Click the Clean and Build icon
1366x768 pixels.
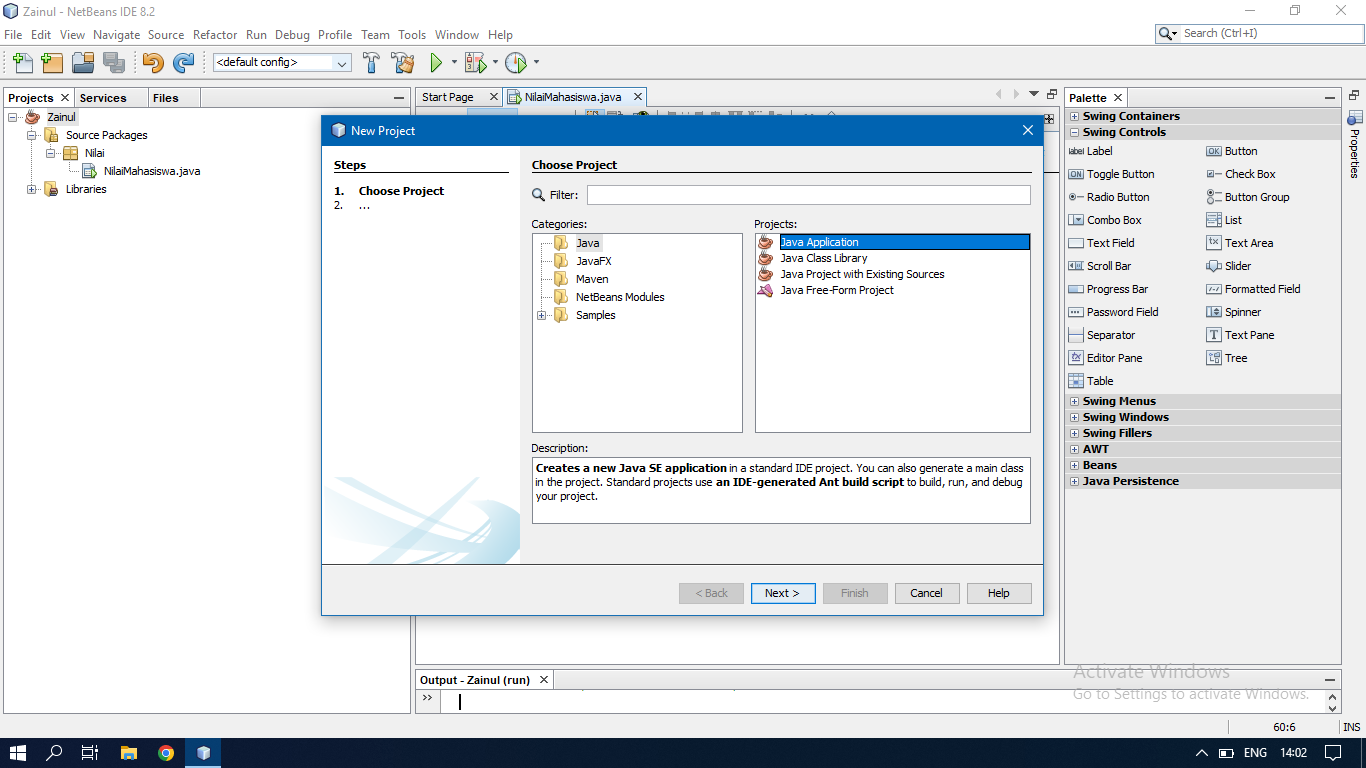(403, 63)
